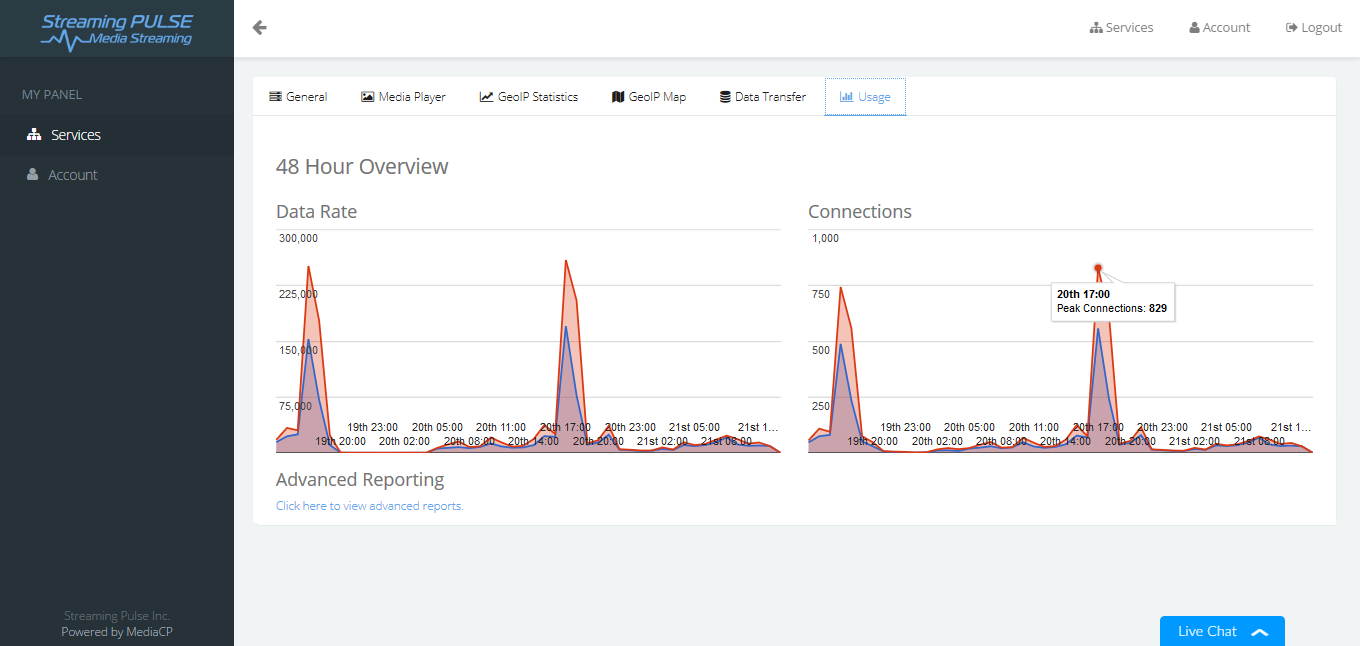Click the Logout icon in the header
Screen dimensions: 1360x646
click(x=1292, y=28)
